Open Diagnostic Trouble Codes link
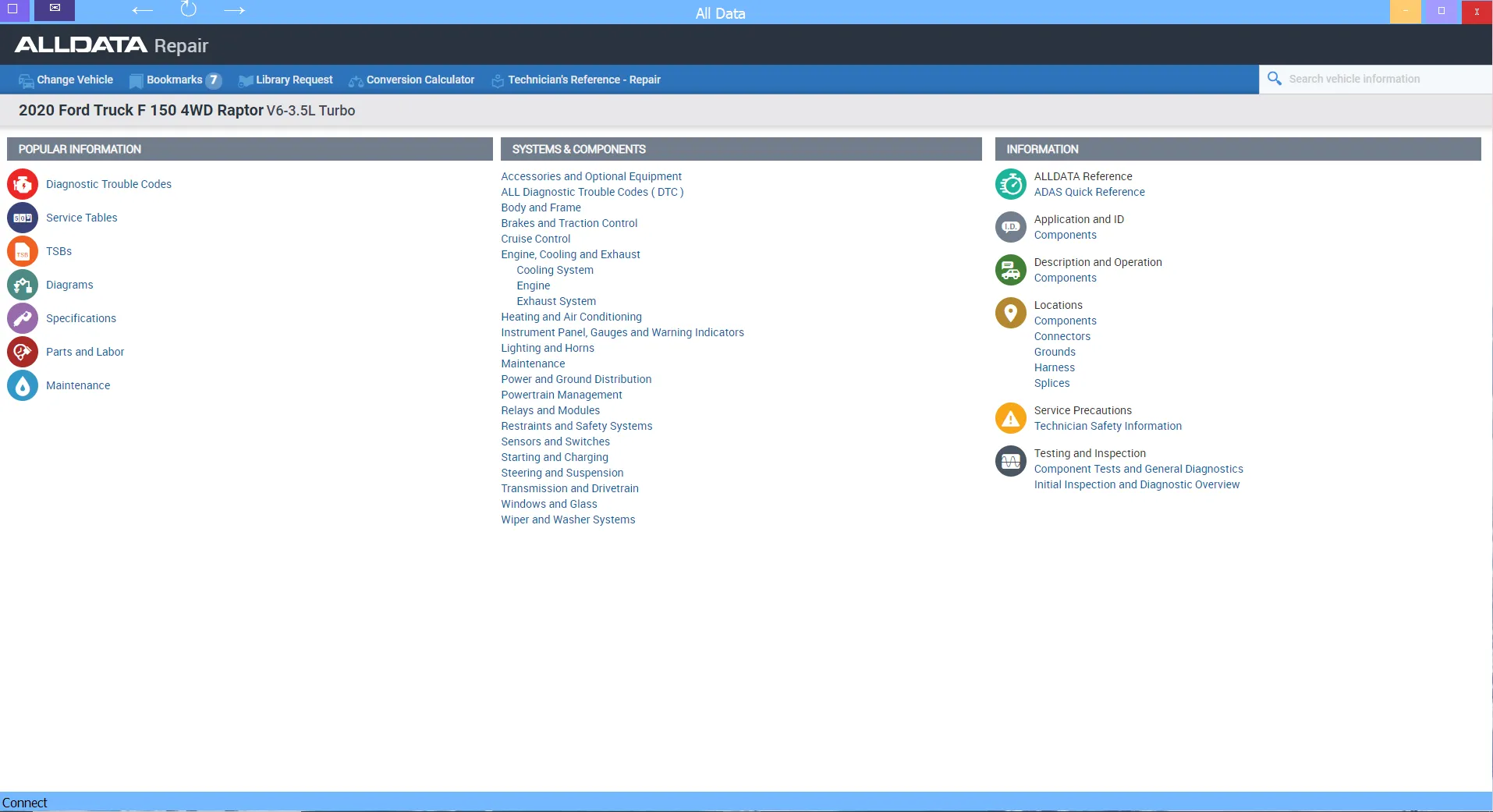Viewport: 1493px width, 812px height. coord(108,184)
